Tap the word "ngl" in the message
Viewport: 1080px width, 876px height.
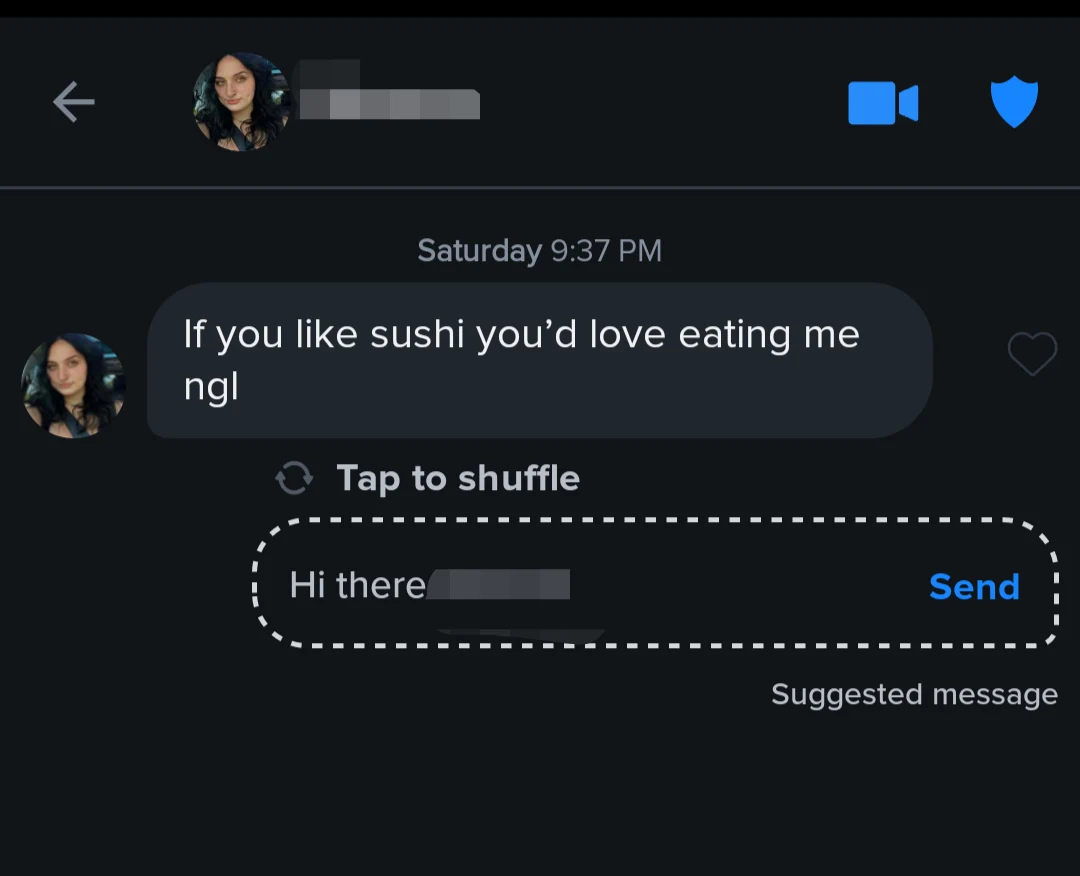pyautogui.click(x=211, y=386)
